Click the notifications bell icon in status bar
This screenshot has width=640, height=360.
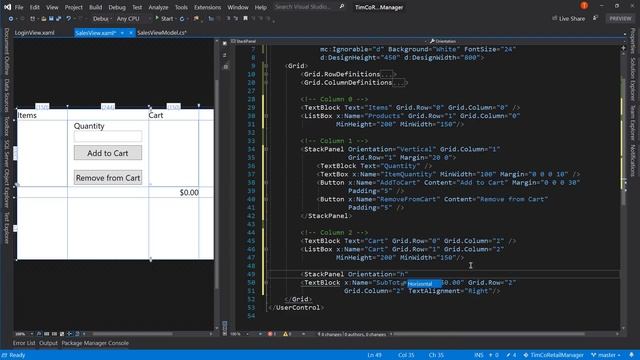coord(631,355)
